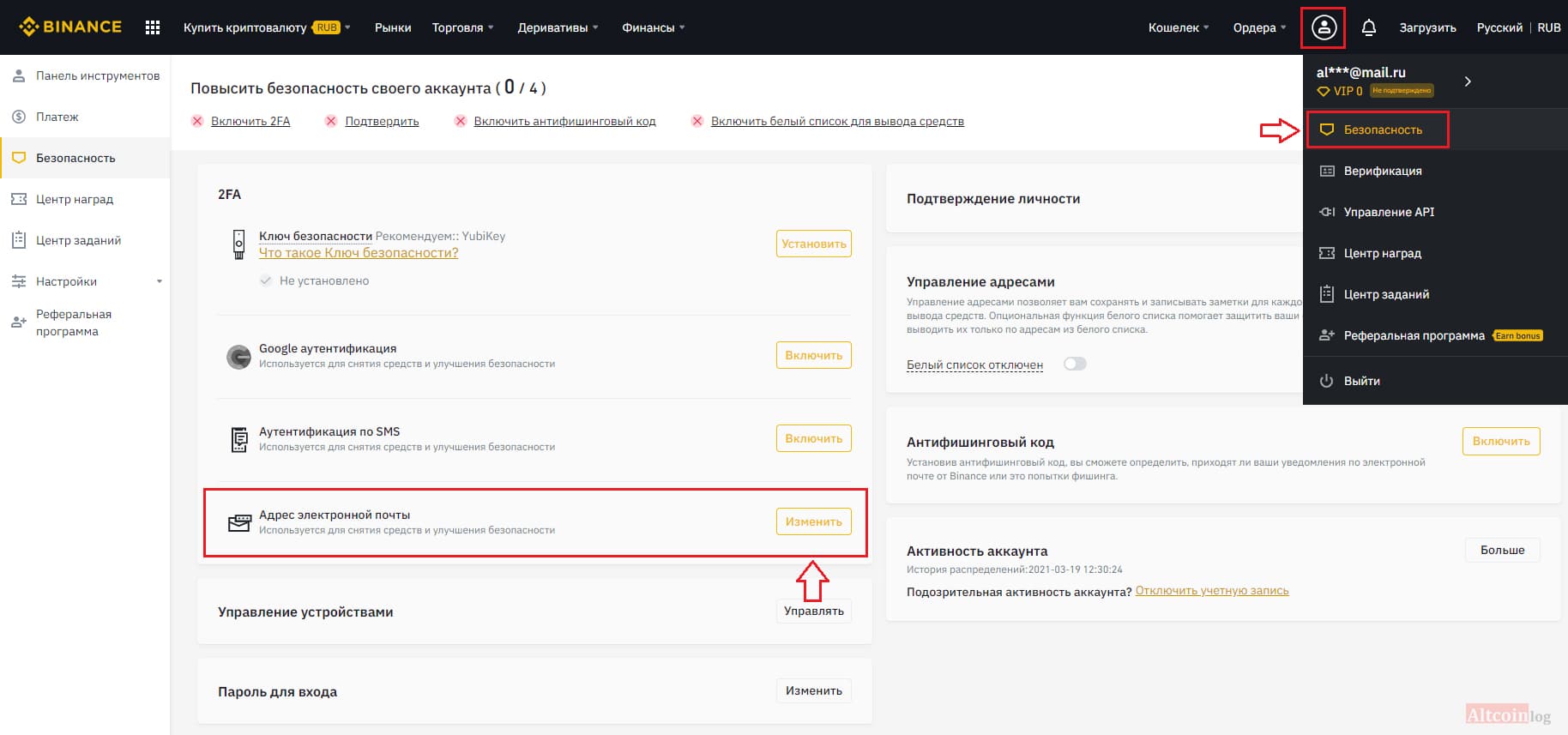Click Установить for security key

coord(813,244)
